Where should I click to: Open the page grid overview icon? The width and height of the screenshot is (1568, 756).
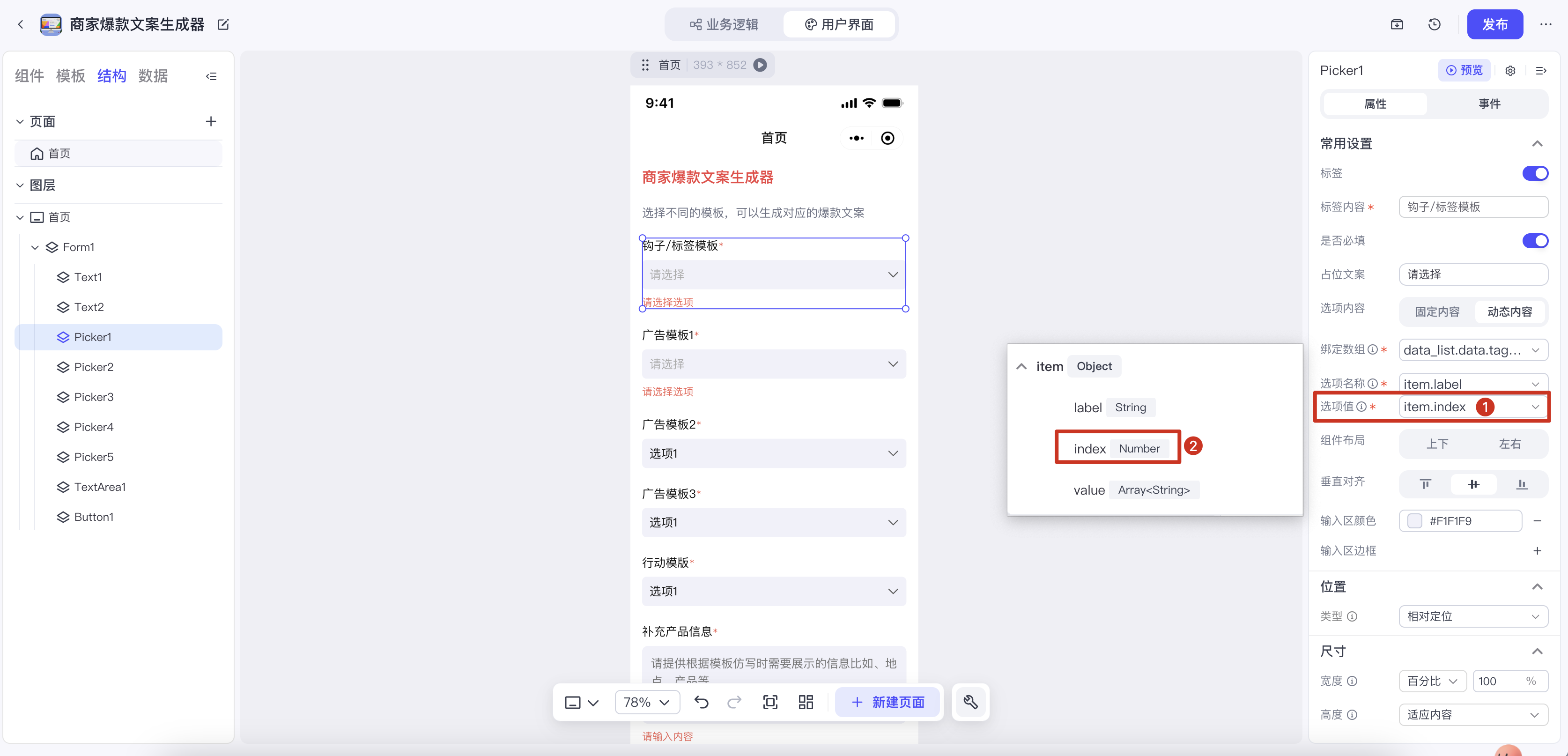tap(805, 703)
